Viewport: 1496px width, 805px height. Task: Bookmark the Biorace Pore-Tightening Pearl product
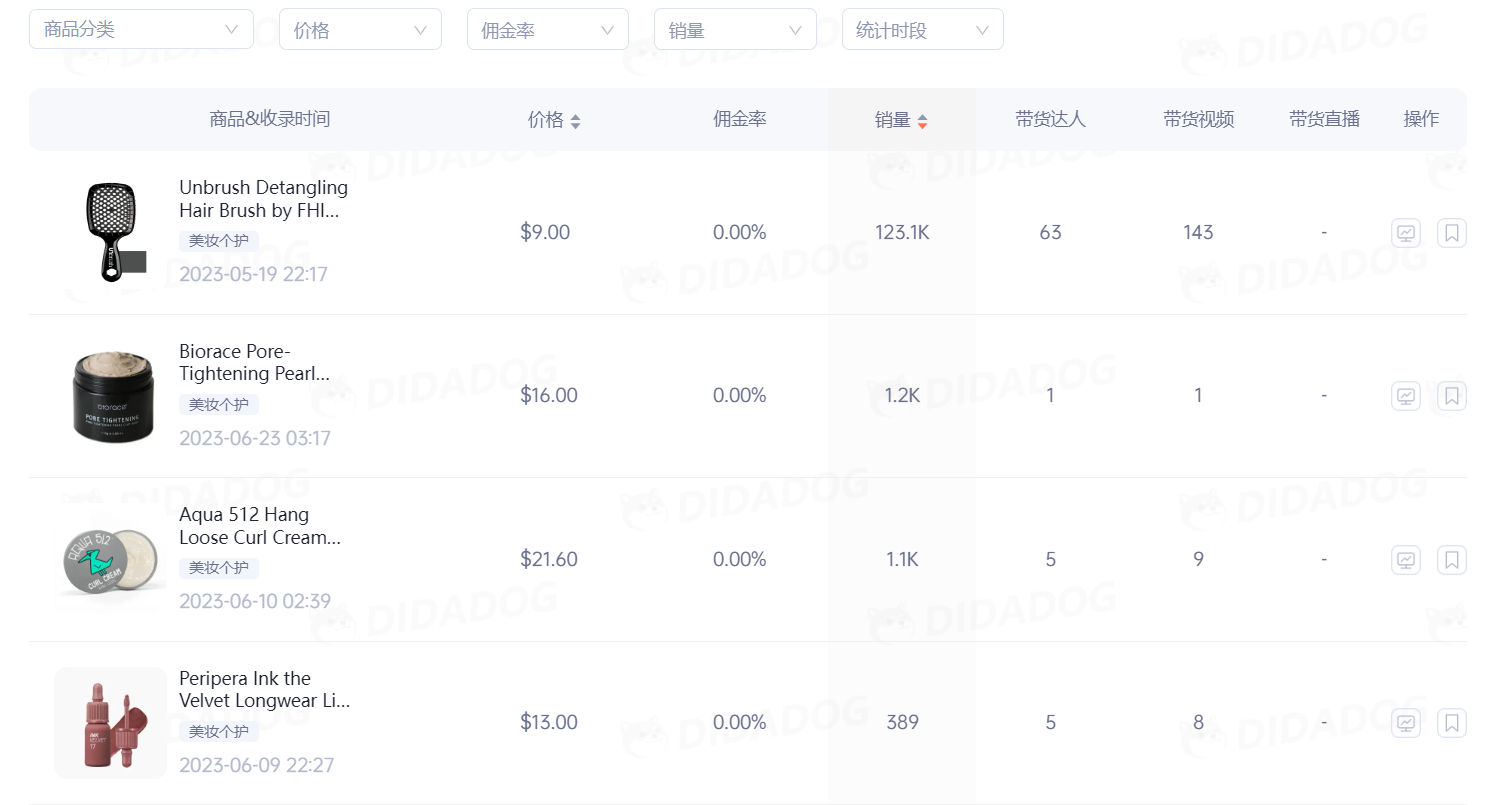1452,396
